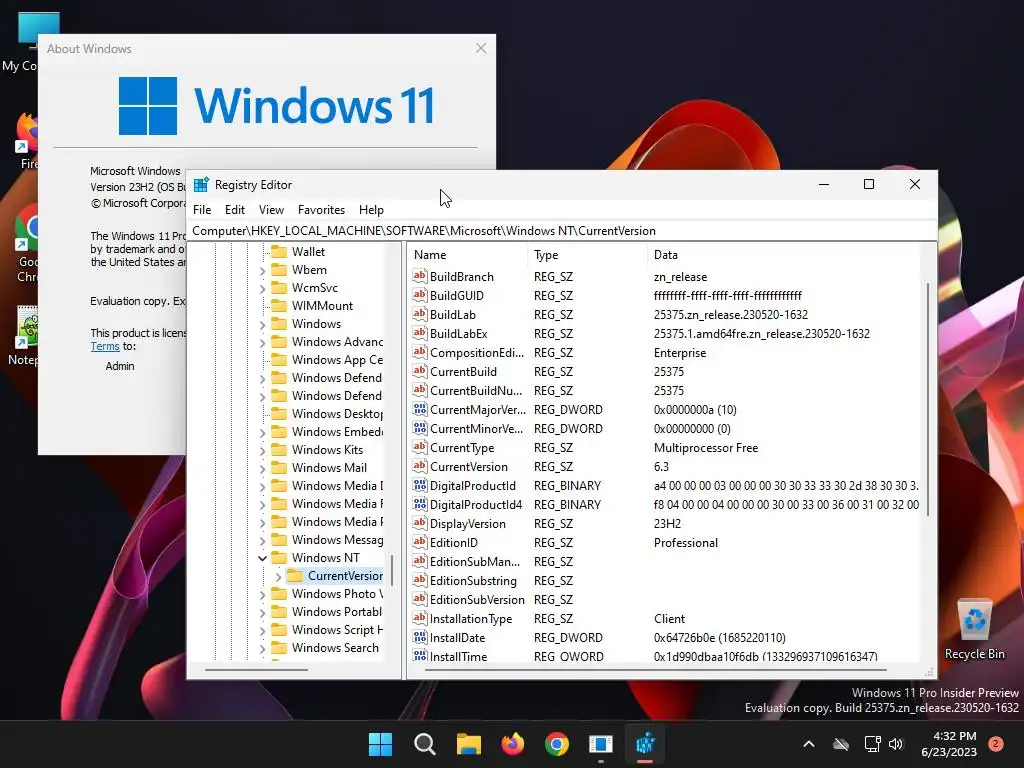Click the values pane vertical scrollbar

point(927,400)
